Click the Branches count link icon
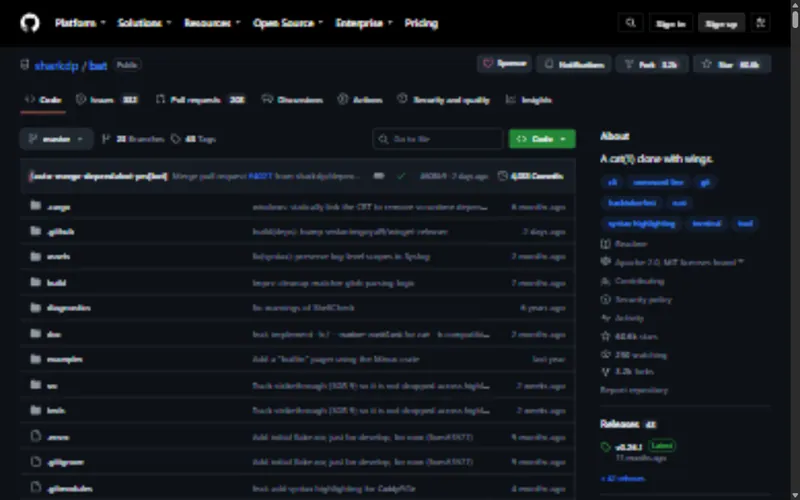800x500 pixels. coord(106,139)
